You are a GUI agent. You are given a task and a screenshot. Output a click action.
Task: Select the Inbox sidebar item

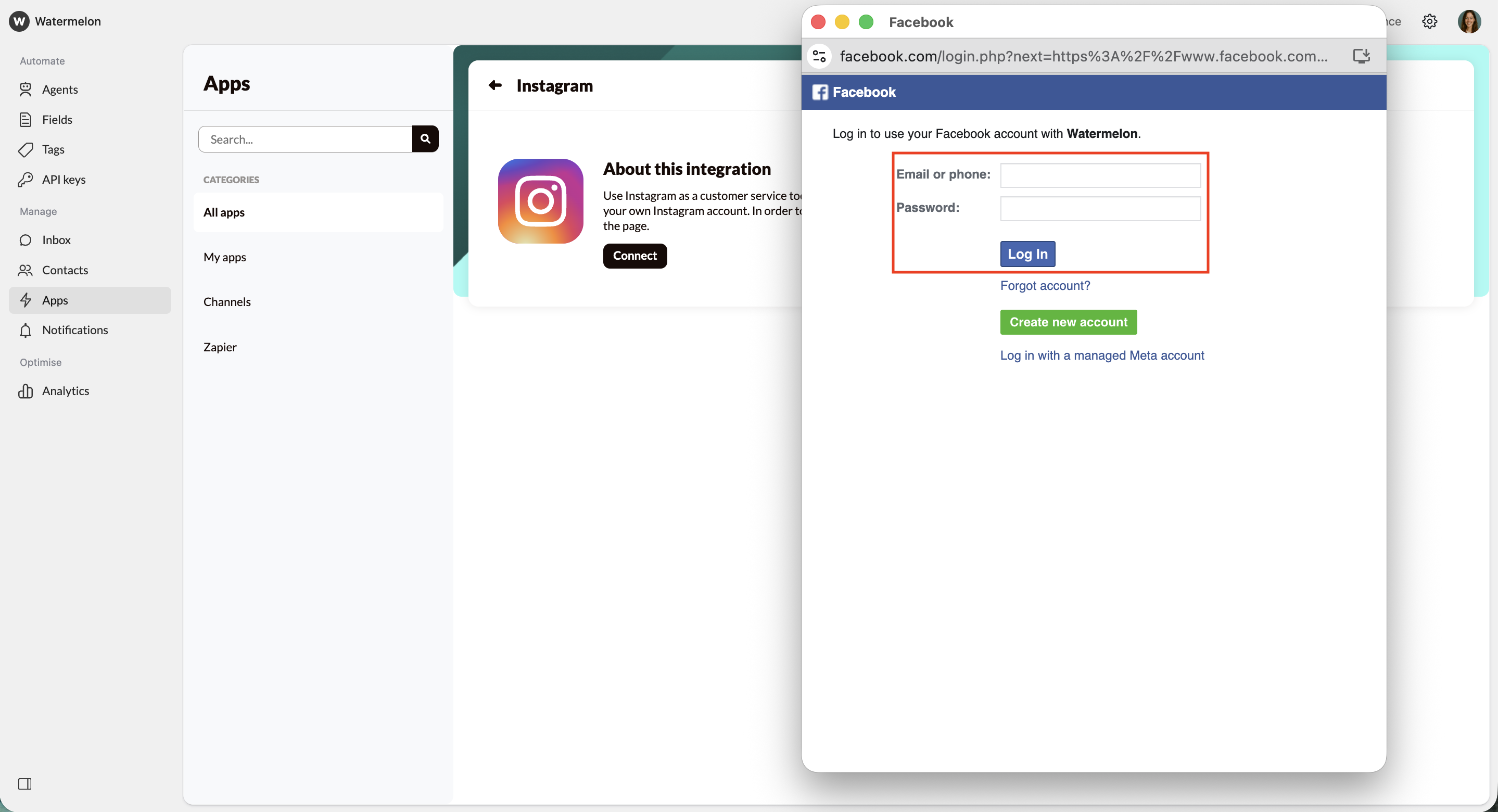[x=56, y=239]
